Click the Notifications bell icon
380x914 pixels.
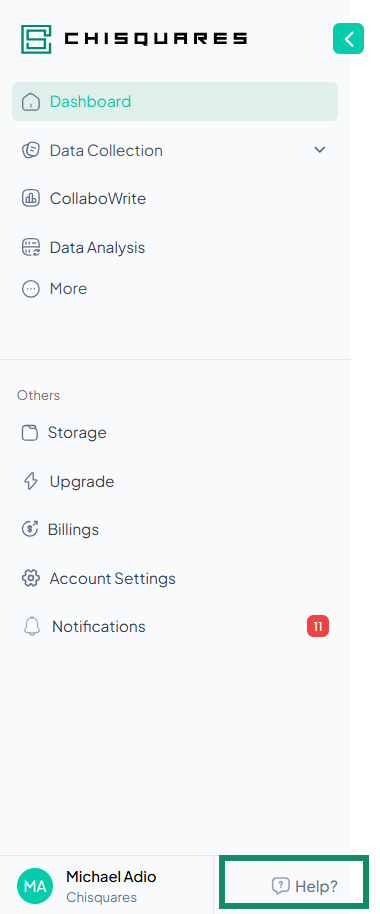31,627
